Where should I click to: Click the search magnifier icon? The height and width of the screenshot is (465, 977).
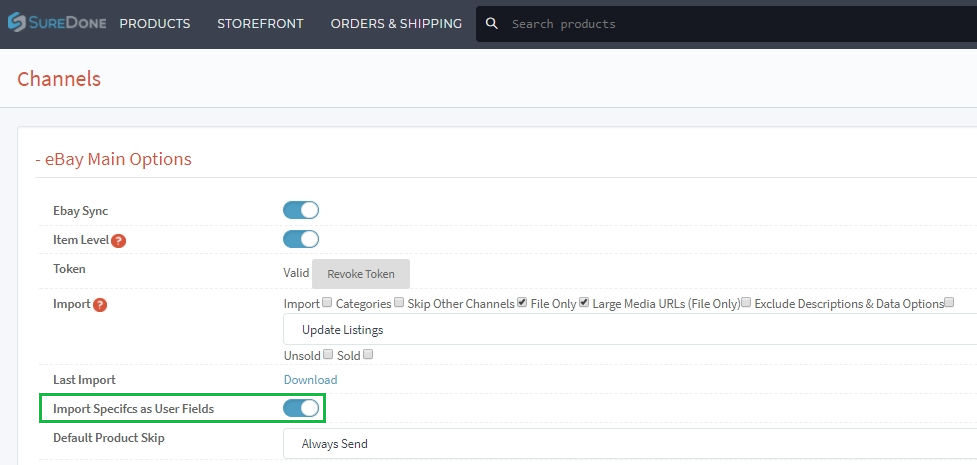(x=492, y=24)
